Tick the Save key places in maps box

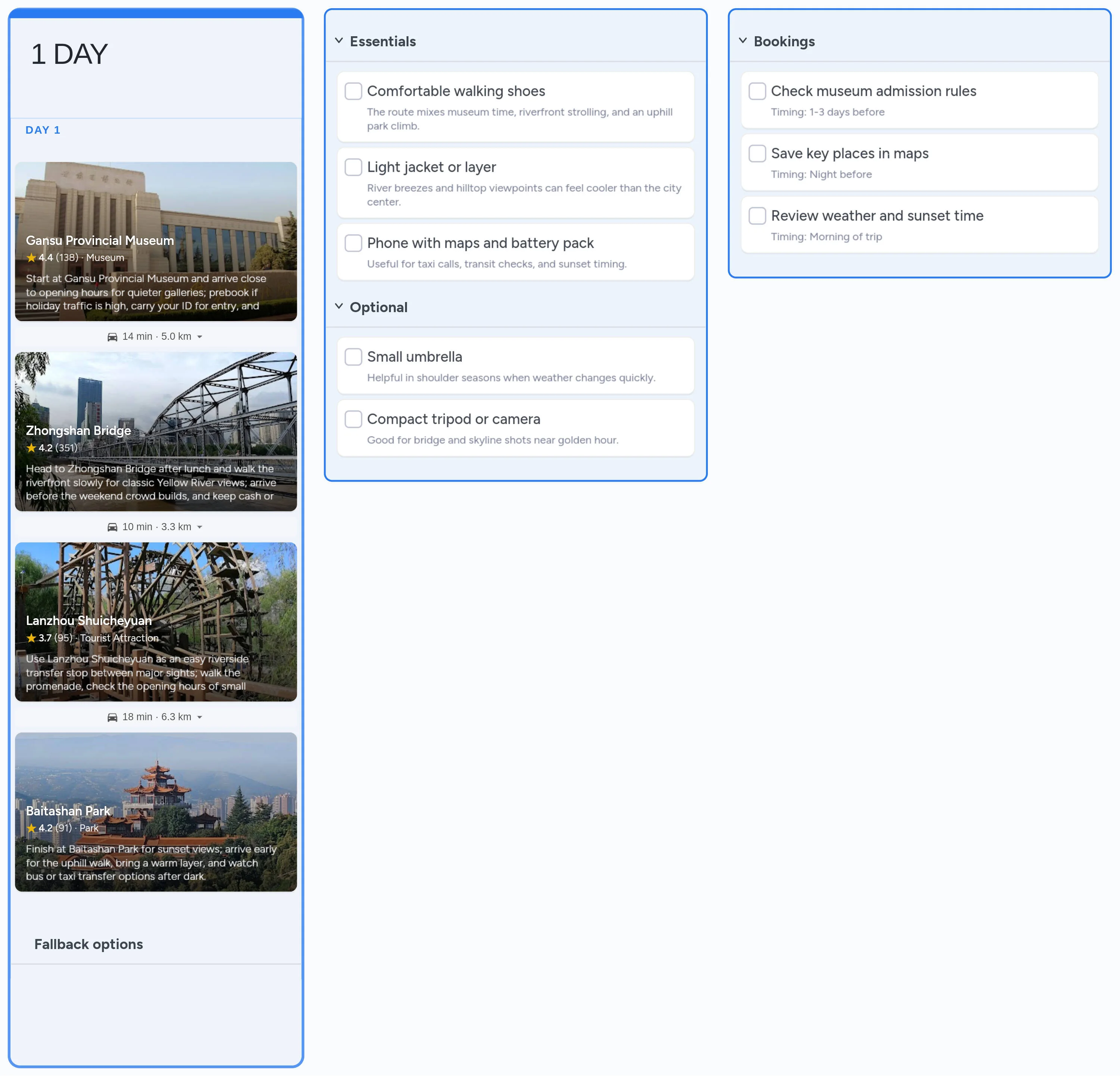(x=757, y=153)
